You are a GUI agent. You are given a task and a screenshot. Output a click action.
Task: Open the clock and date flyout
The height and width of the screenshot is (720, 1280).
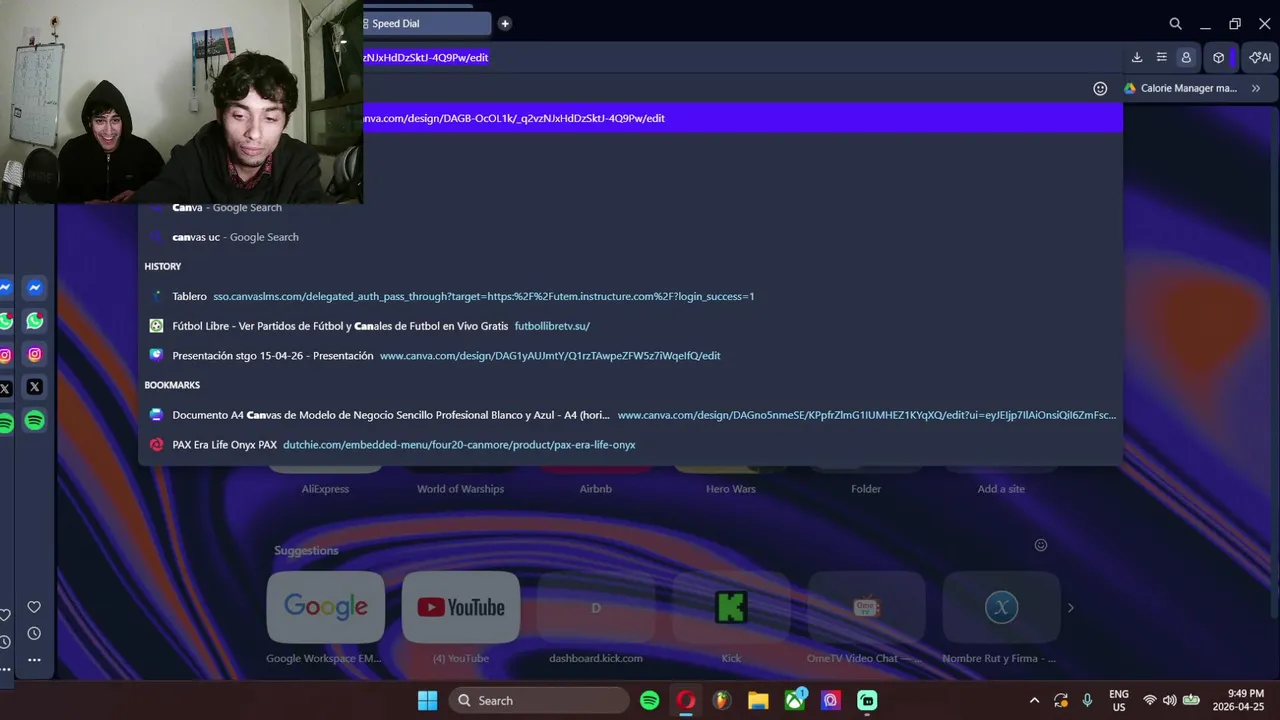coord(1240,701)
